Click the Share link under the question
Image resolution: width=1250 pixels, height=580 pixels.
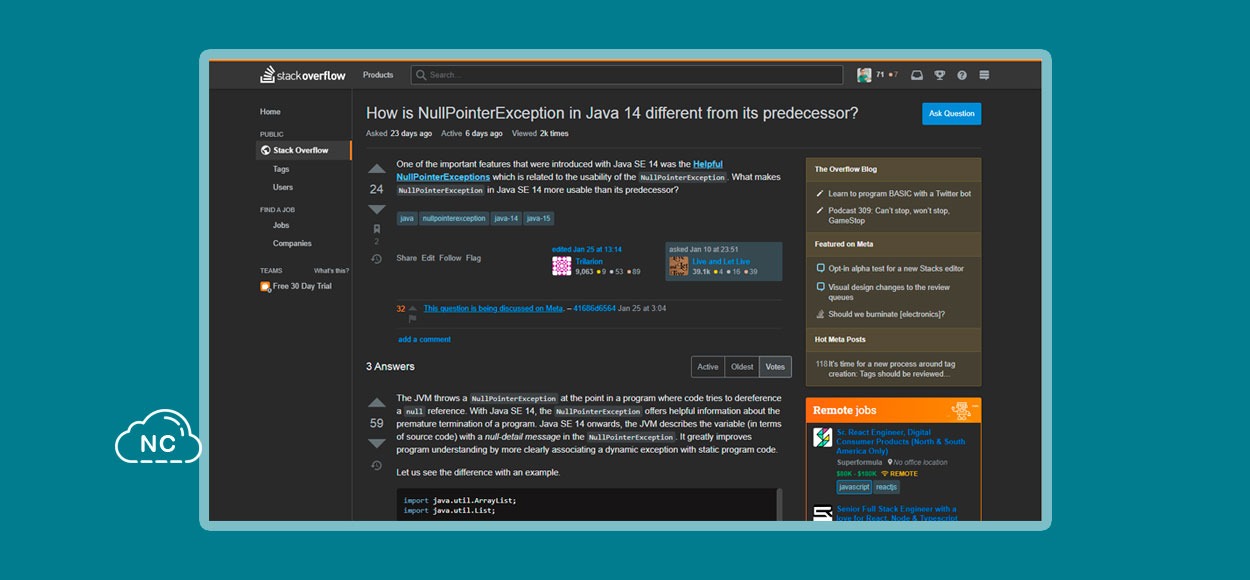[x=406, y=258]
